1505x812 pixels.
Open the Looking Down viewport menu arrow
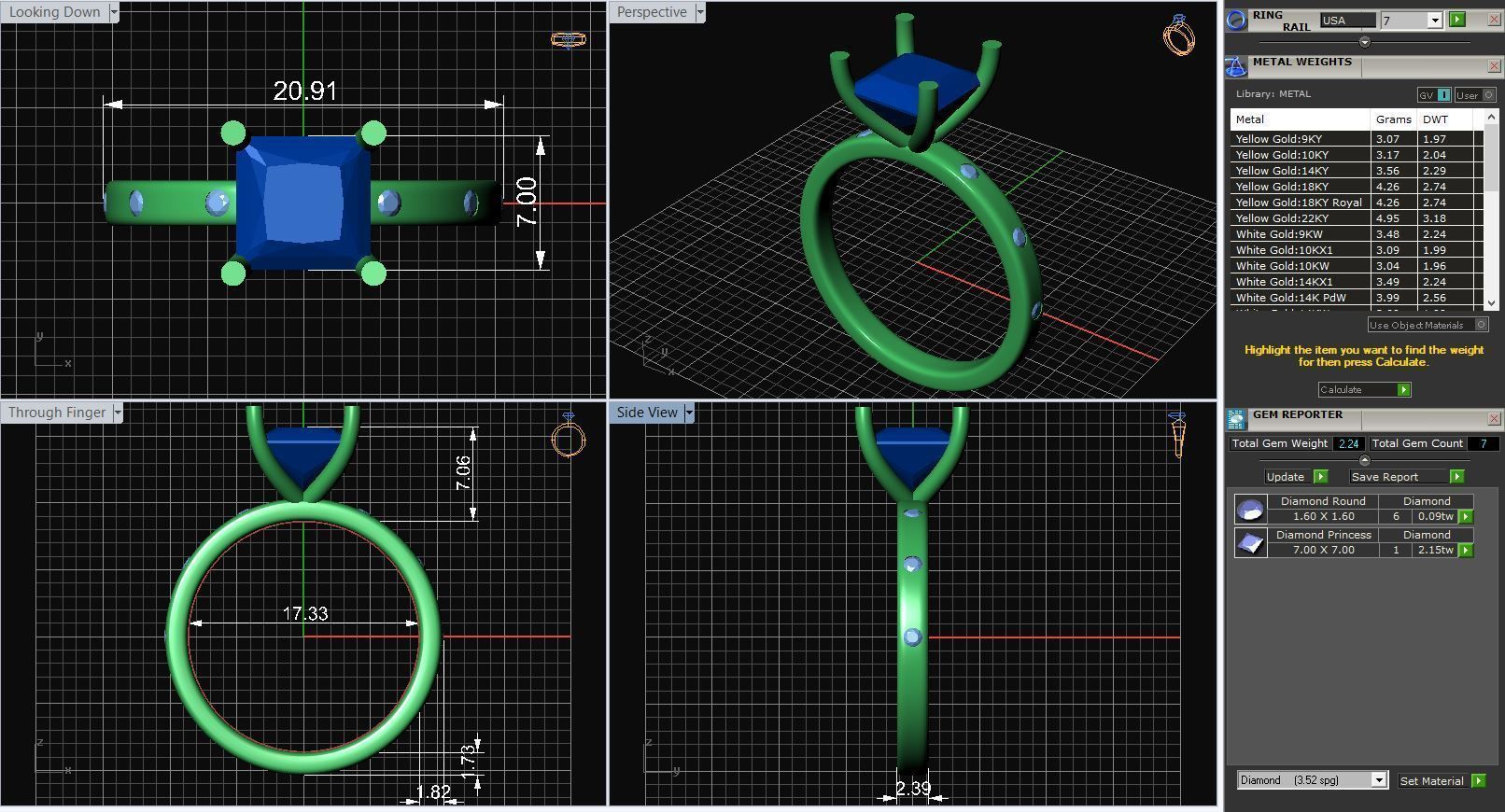click(x=114, y=12)
